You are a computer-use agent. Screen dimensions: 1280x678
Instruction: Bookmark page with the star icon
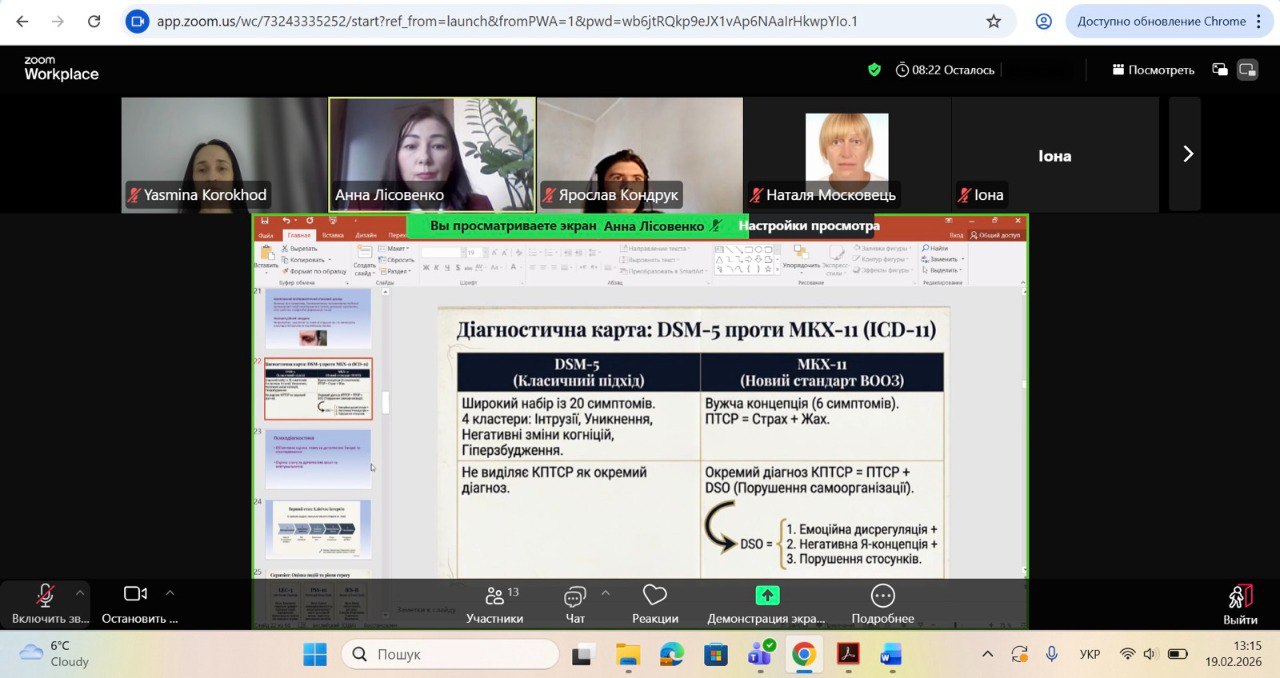(993, 21)
